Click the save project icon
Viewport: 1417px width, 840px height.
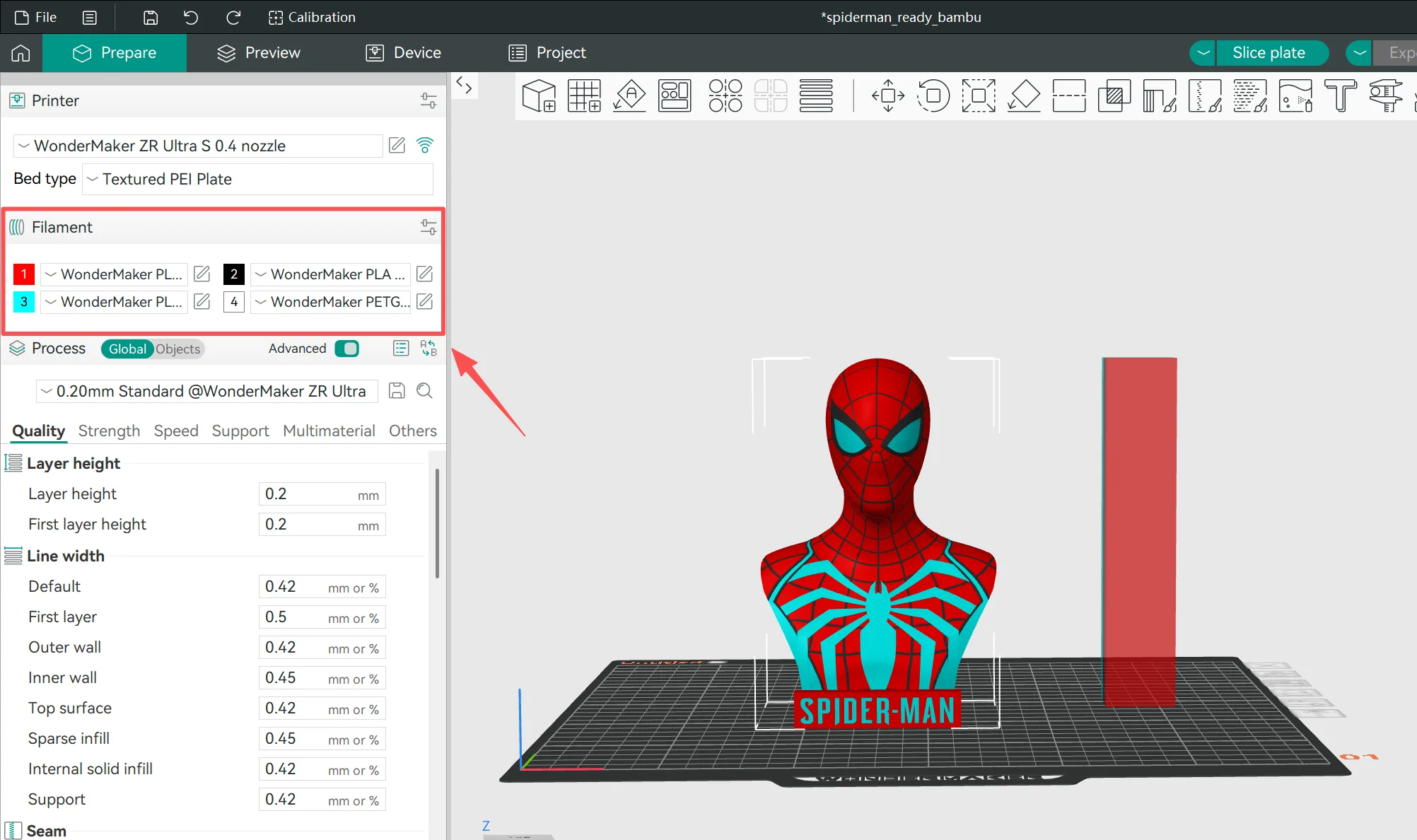(151, 17)
